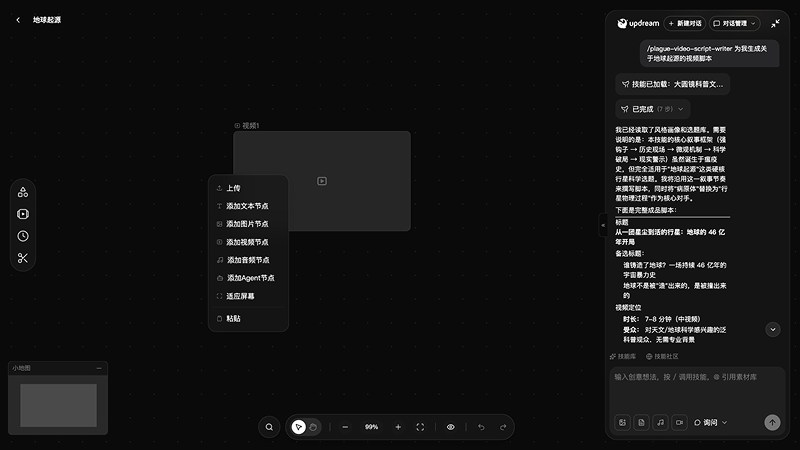800x450 pixels.
Task: Collapse the 小地图 minimap panel
Action: [x=99, y=368]
